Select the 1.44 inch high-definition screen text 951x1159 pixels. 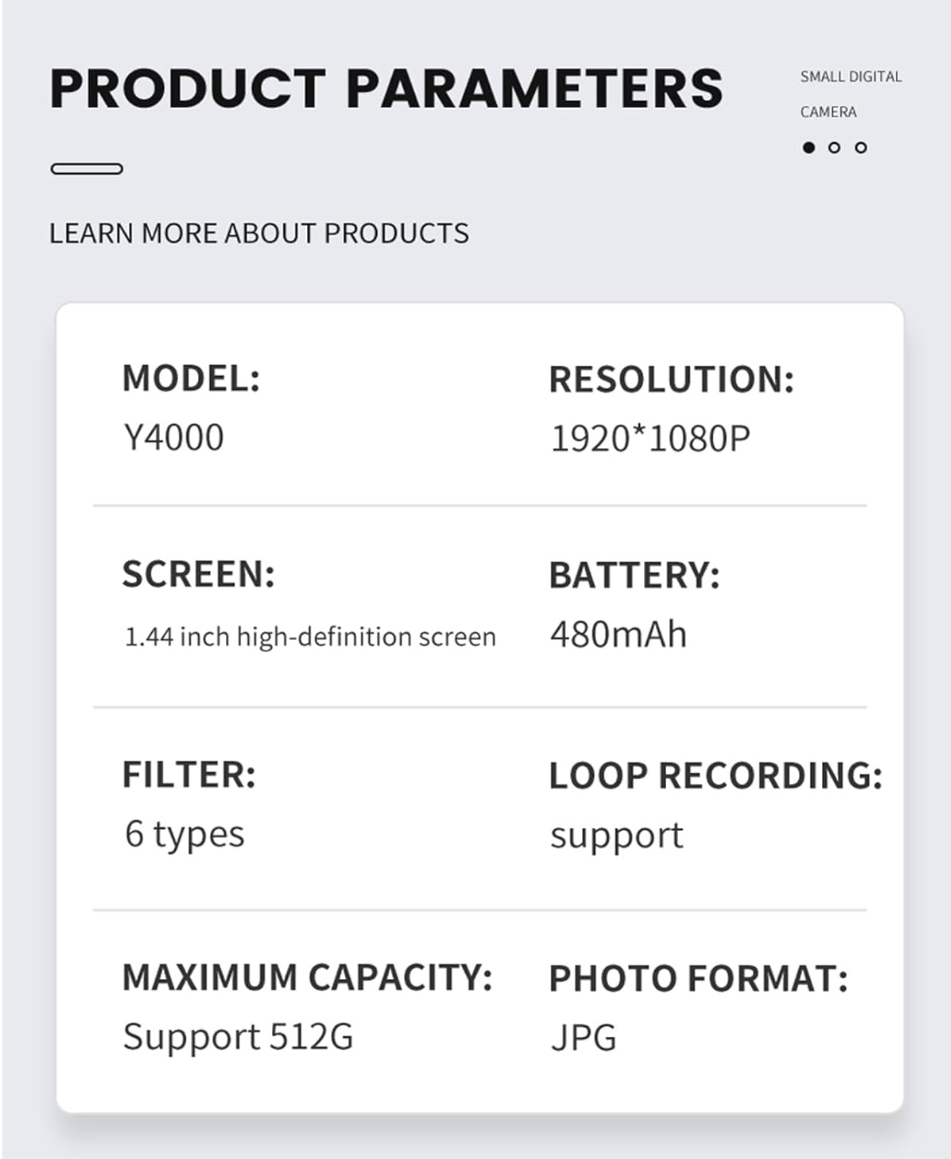(310, 637)
